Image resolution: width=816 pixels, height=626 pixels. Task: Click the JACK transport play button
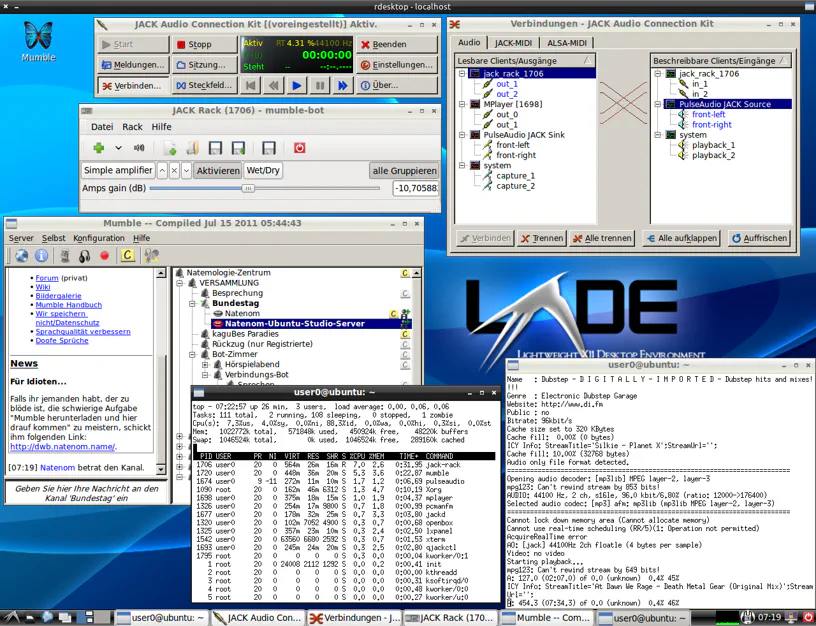[x=297, y=85]
